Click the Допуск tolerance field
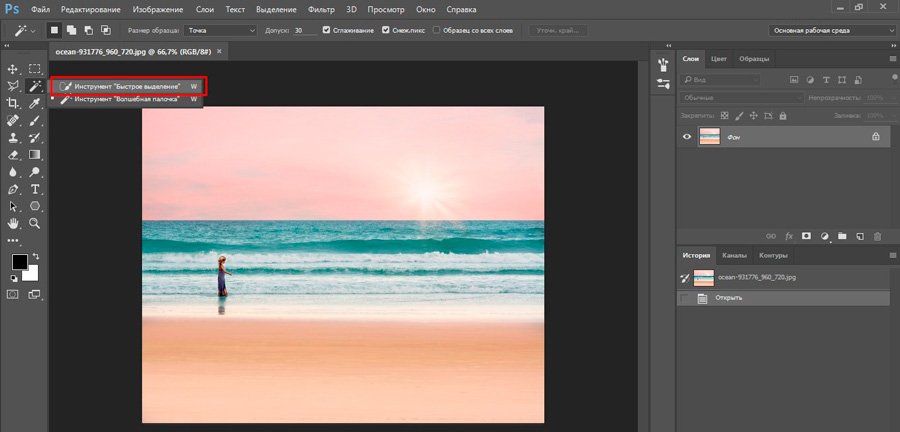This screenshot has height=432, width=900. 304,30
